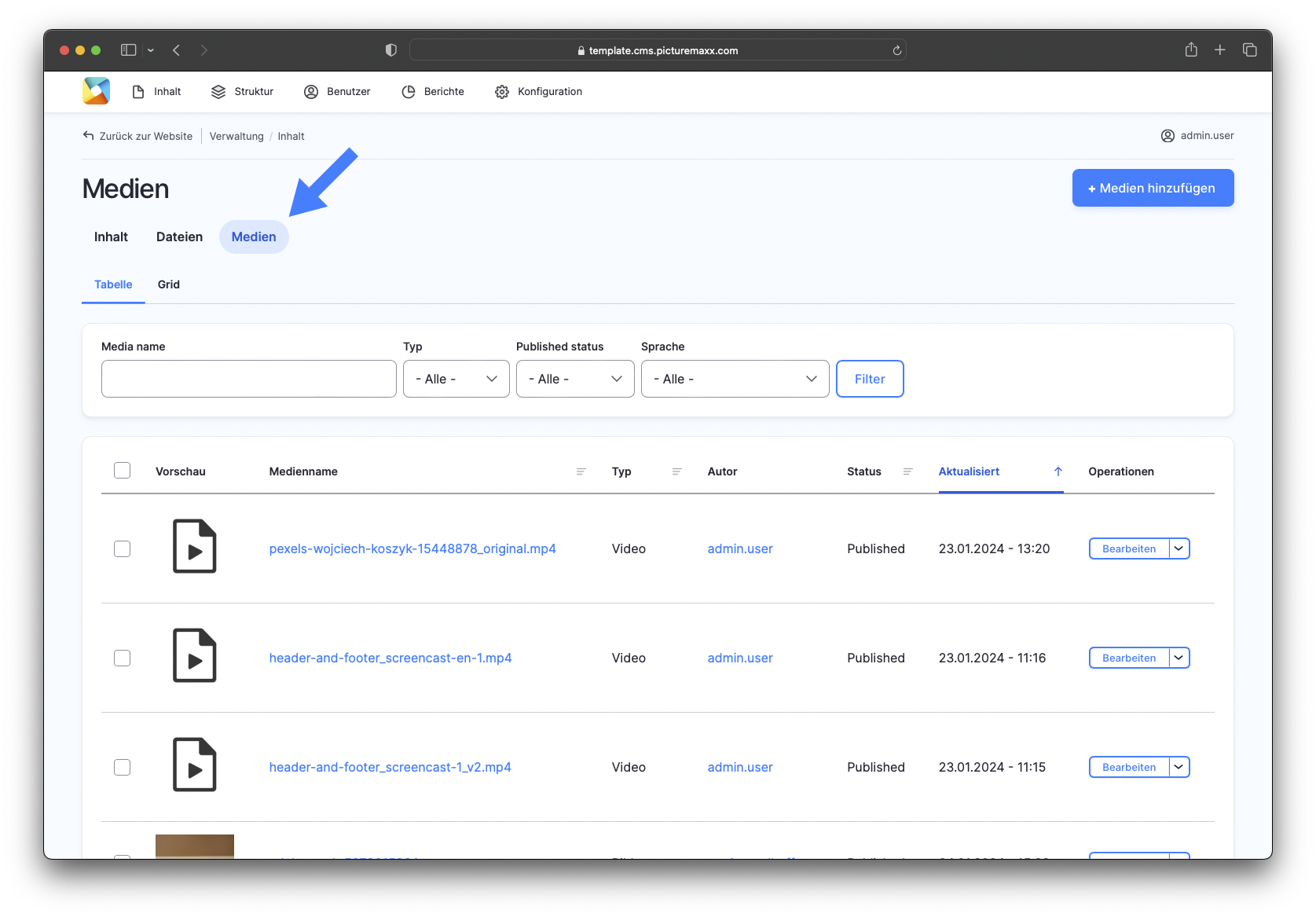Click the back-arrow icon beside Zurück zur Website

88,136
